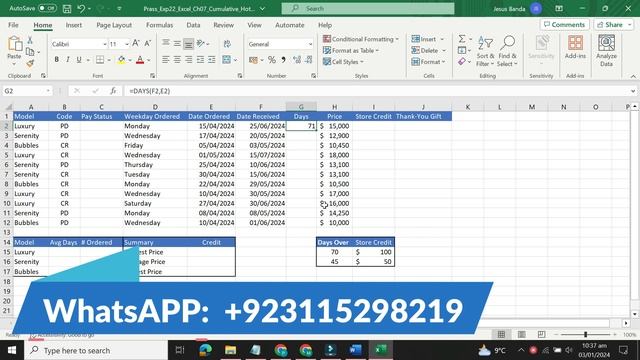Click the Insert Function fx icon
The width and height of the screenshot is (640, 360).
[x=113, y=91]
